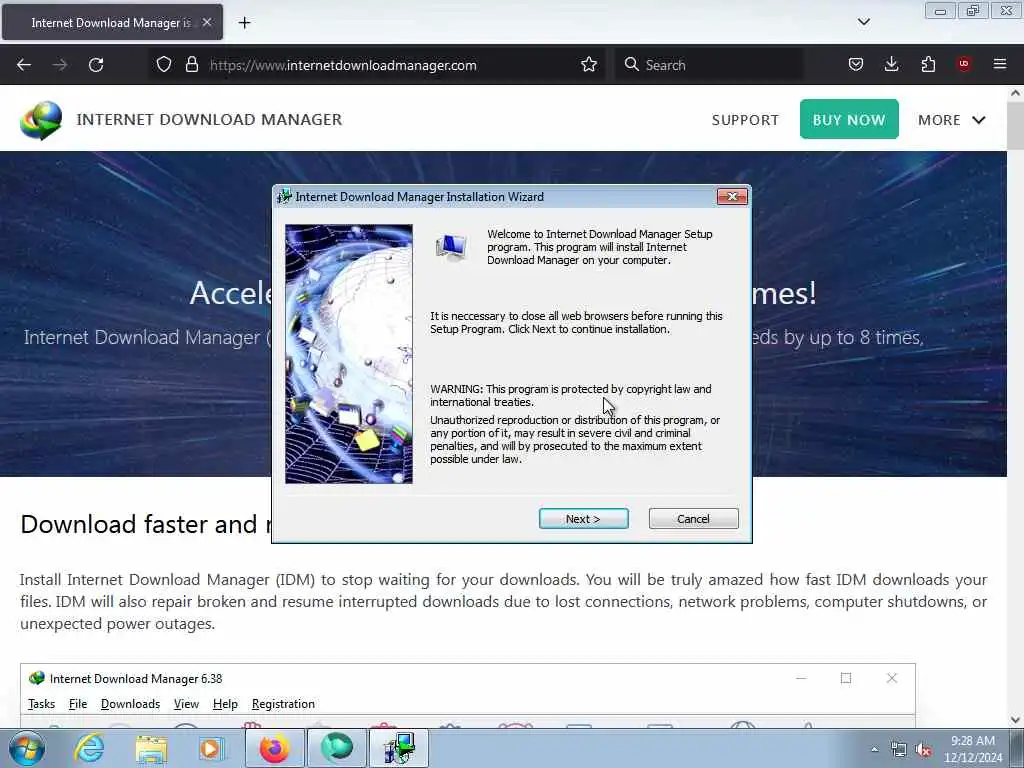Click the wizard globe artwork image
The width and height of the screenshot is (1024, 768).
(349, 354)
